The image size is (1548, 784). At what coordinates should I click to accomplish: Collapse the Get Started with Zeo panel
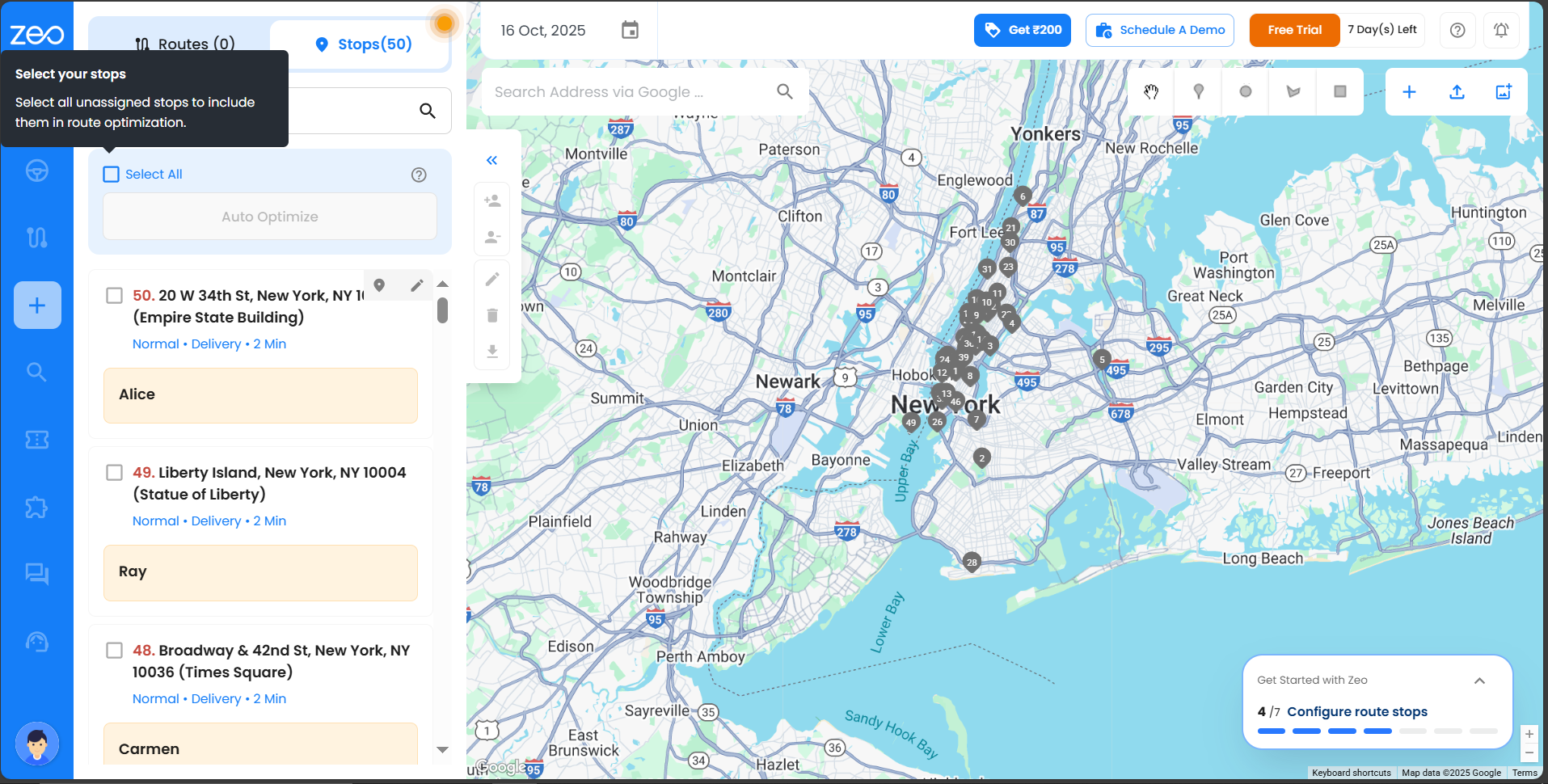pyautogui.click(x=1479, y=681)
